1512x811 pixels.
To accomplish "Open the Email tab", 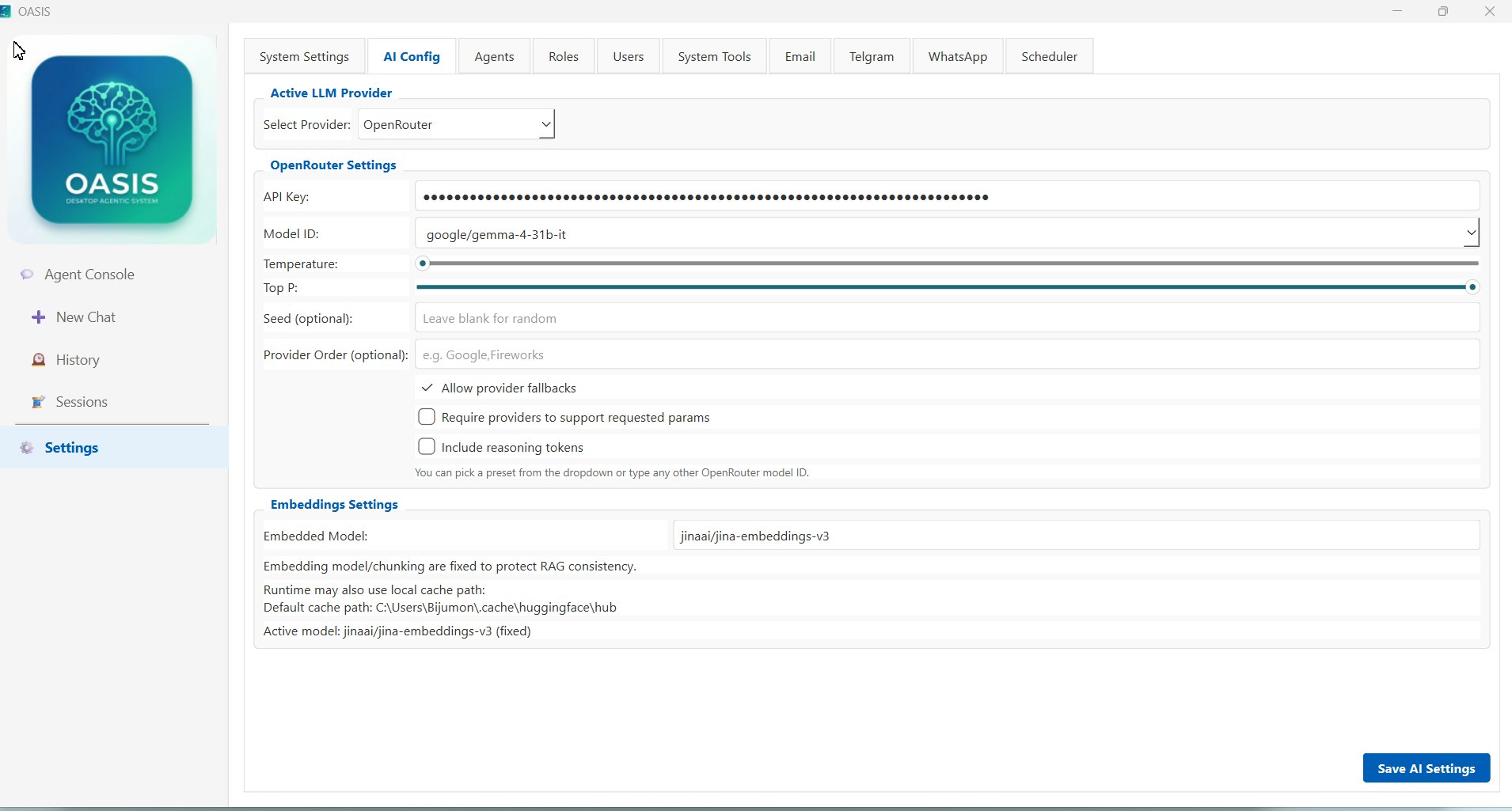I will click(800, 56).
